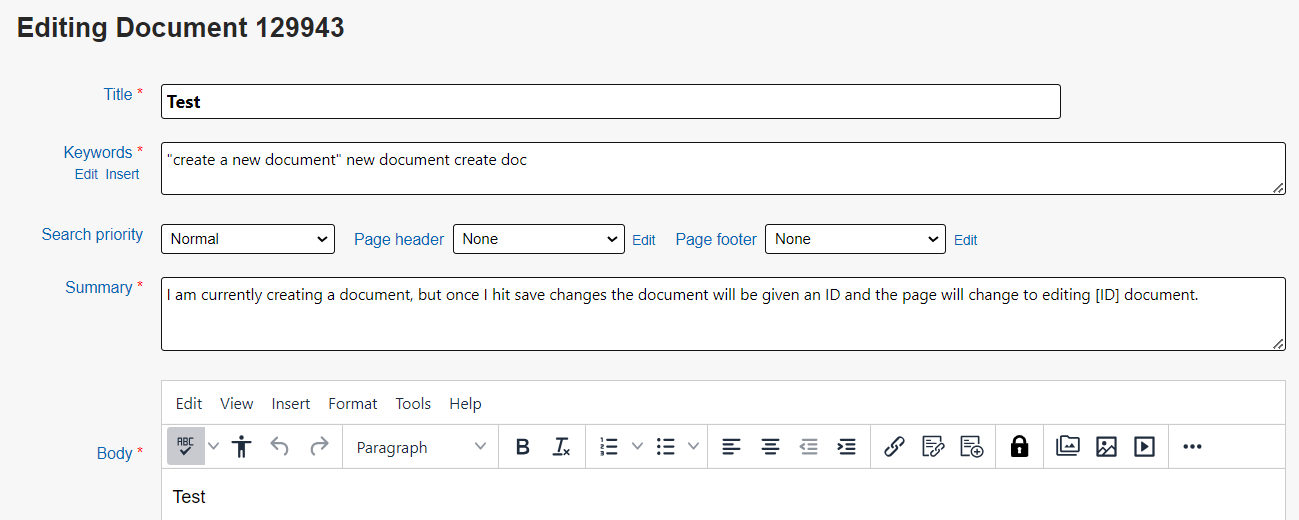1299x520 pixels.
Task: Open the editor Edit menu
Action: click(189, 404)
